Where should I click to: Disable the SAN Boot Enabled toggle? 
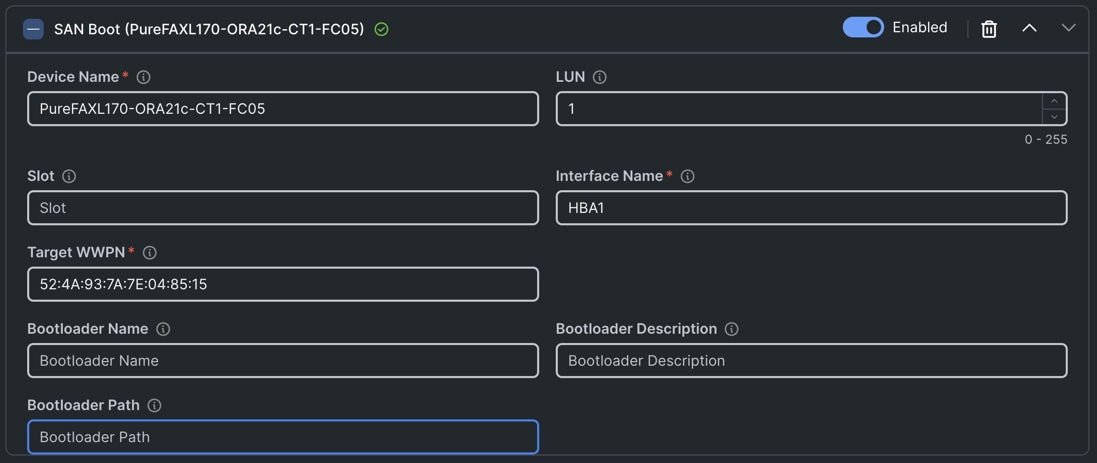pyautogui.click(x=863, y=28)
